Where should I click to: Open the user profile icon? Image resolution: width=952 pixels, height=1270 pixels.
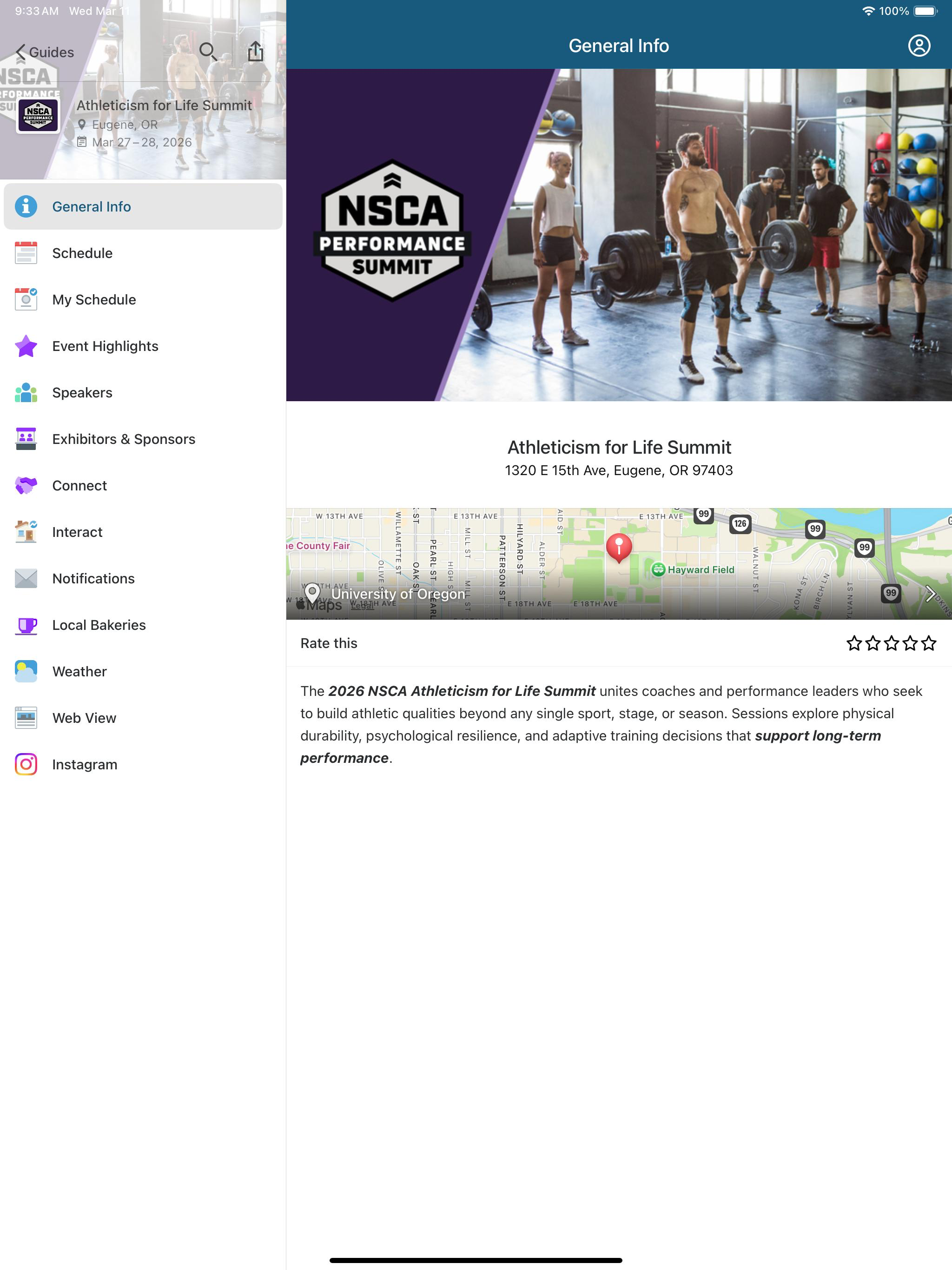point(919,46)
